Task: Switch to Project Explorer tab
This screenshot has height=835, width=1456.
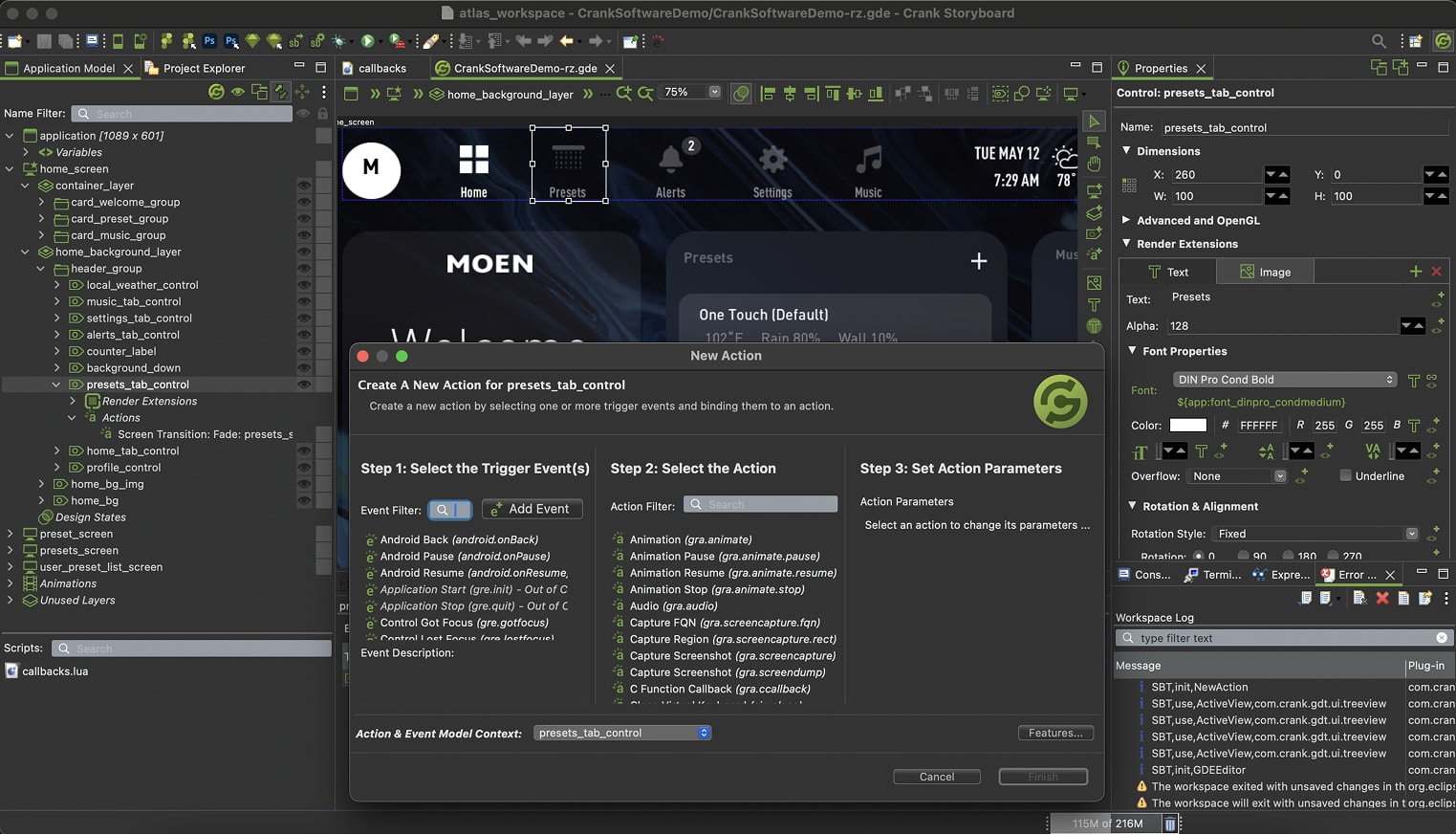Action: tap(195, 68)
